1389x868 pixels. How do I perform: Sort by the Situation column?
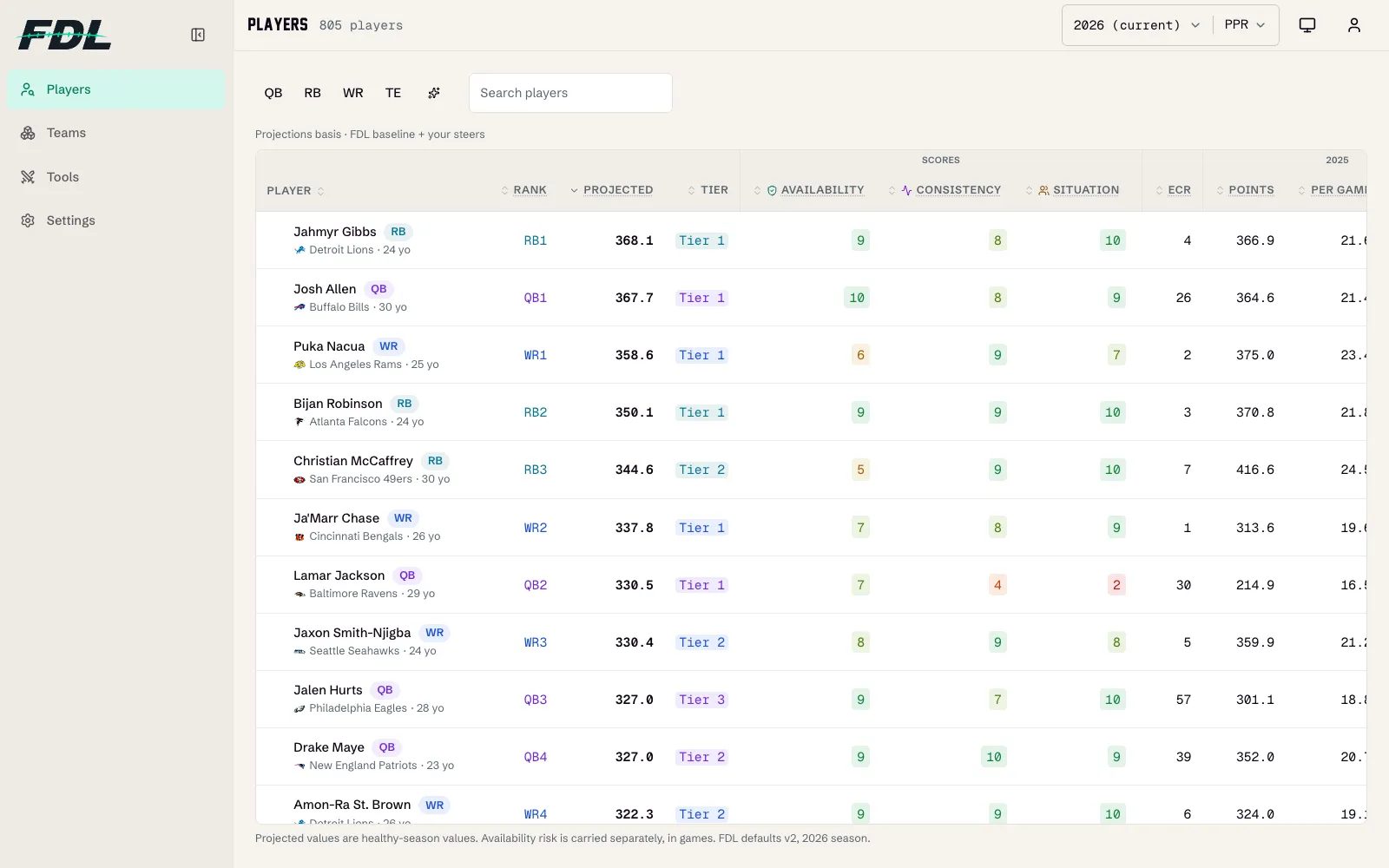pyautogui.click(x=1072, y=190)
